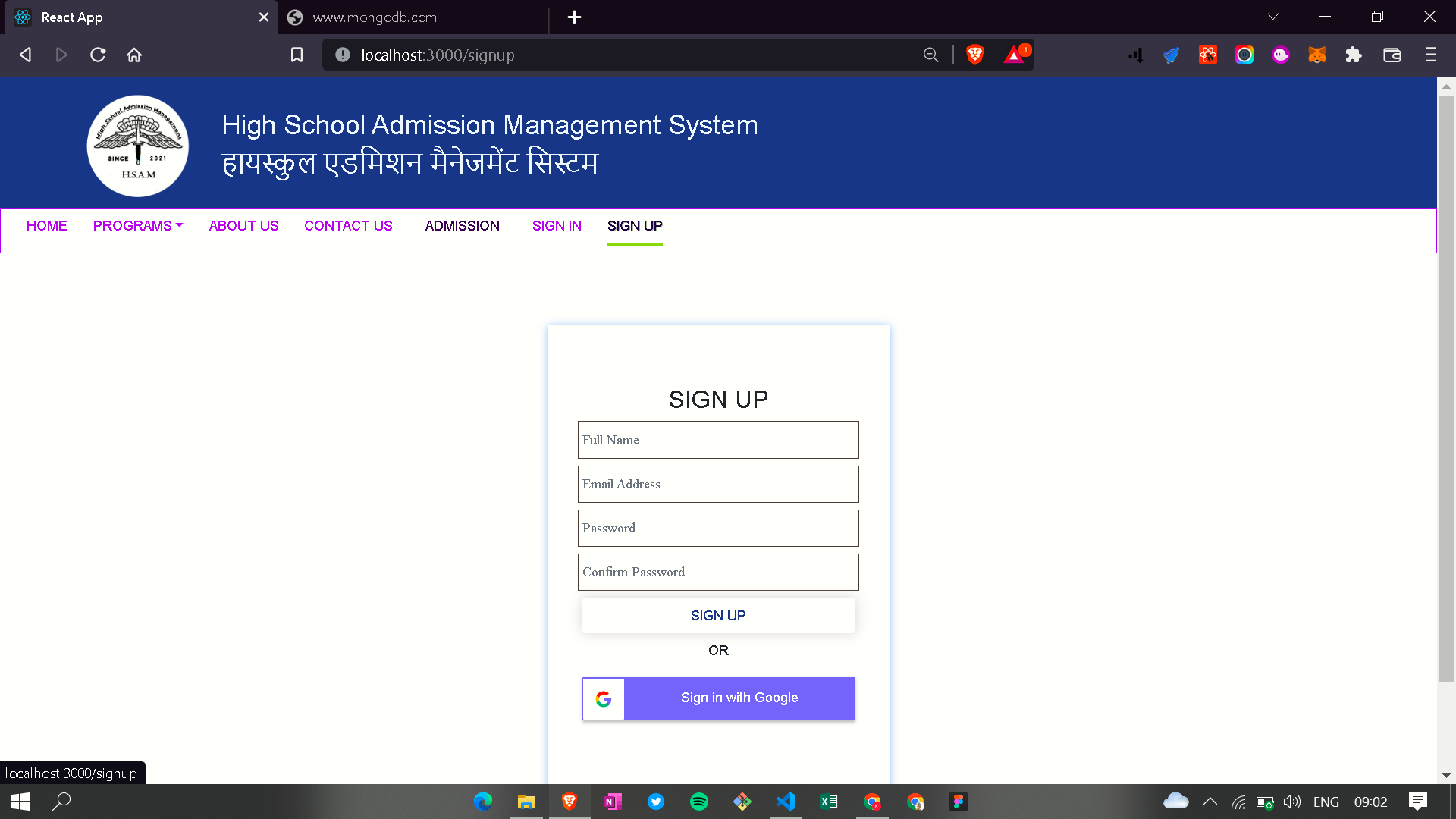The height and width of the screenshot is (819, 1456).
Task: Launch Visual Studio Code from taskbar
Action: [x=786, y=802]
